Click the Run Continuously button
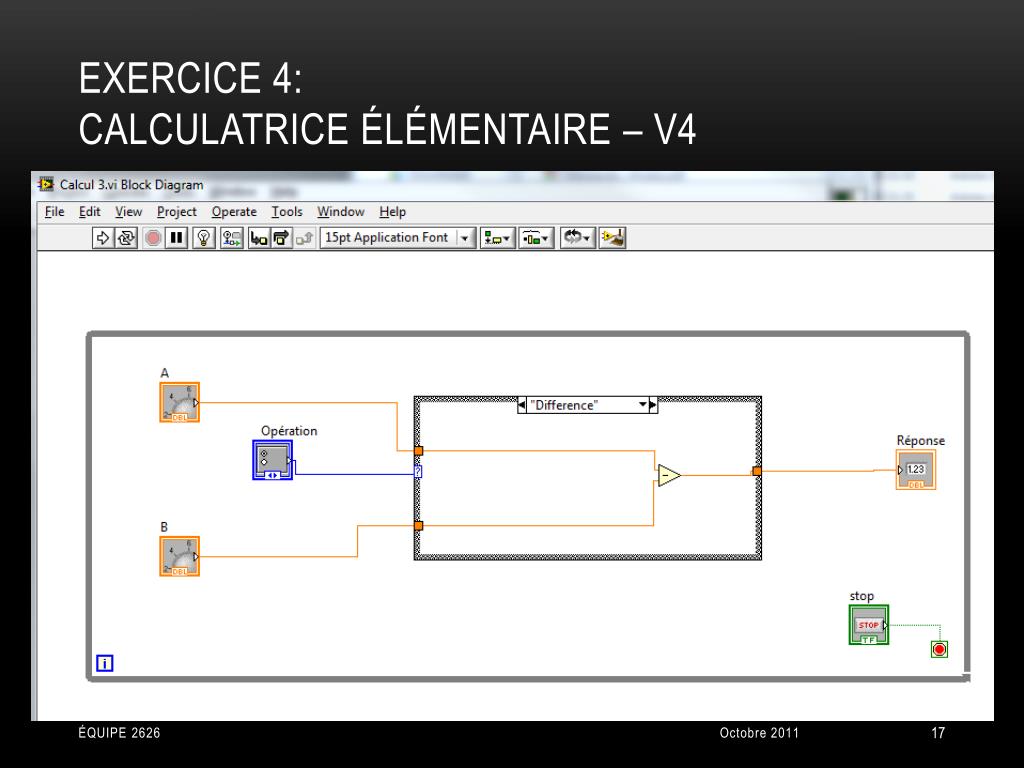 (126, 238)
